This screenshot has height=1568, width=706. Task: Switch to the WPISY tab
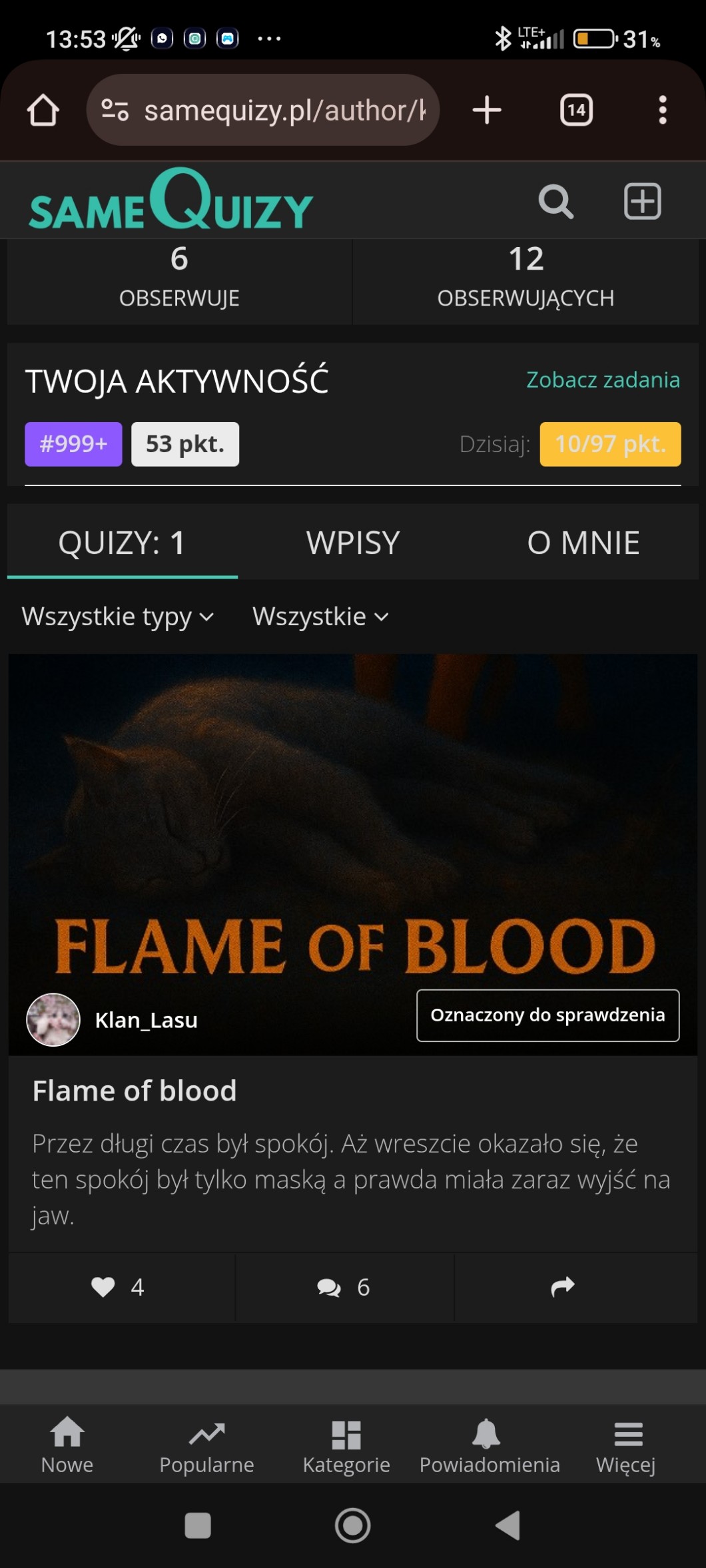coord(353,543)
